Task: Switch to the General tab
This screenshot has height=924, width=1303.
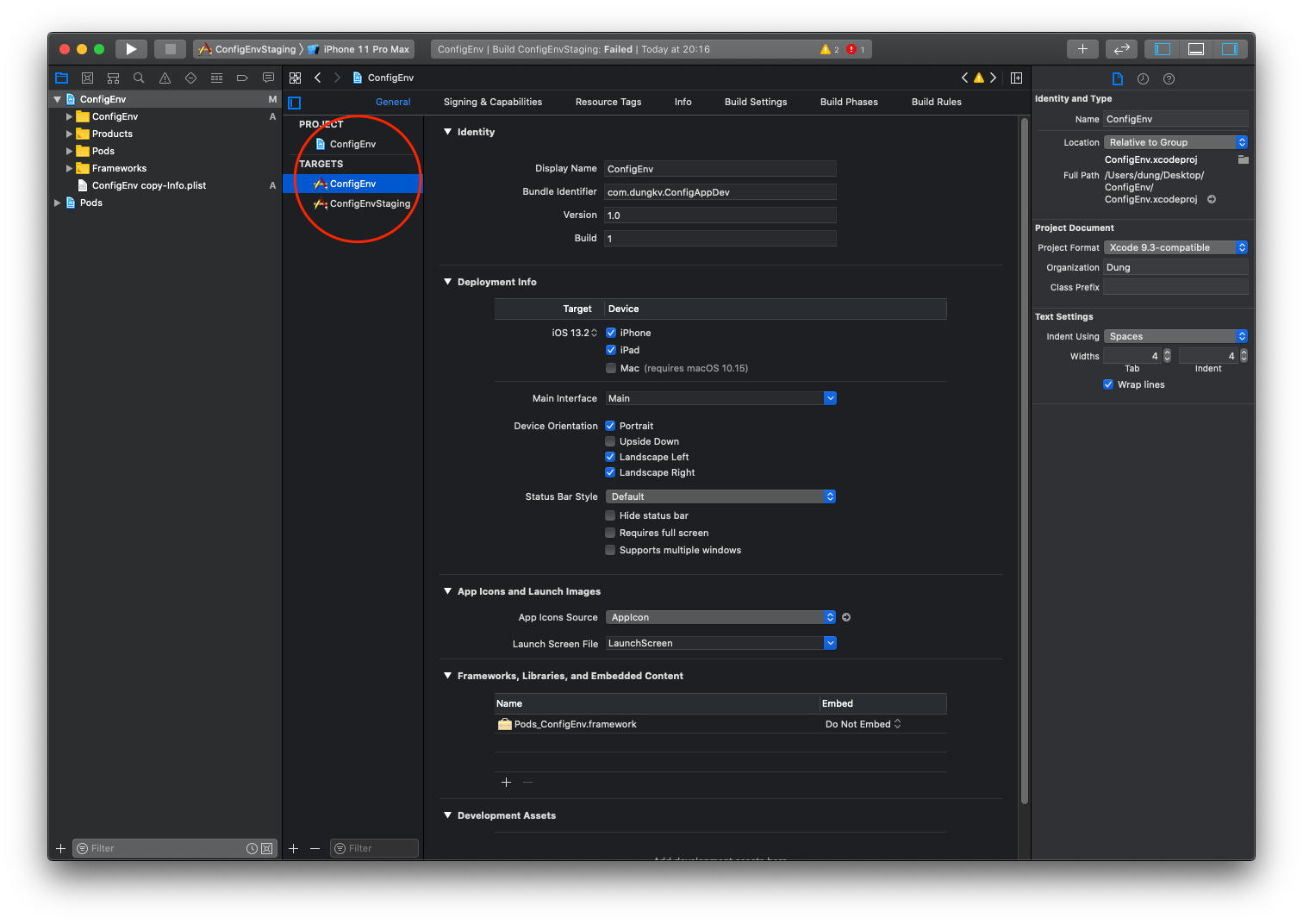Action: pos(393,102)
